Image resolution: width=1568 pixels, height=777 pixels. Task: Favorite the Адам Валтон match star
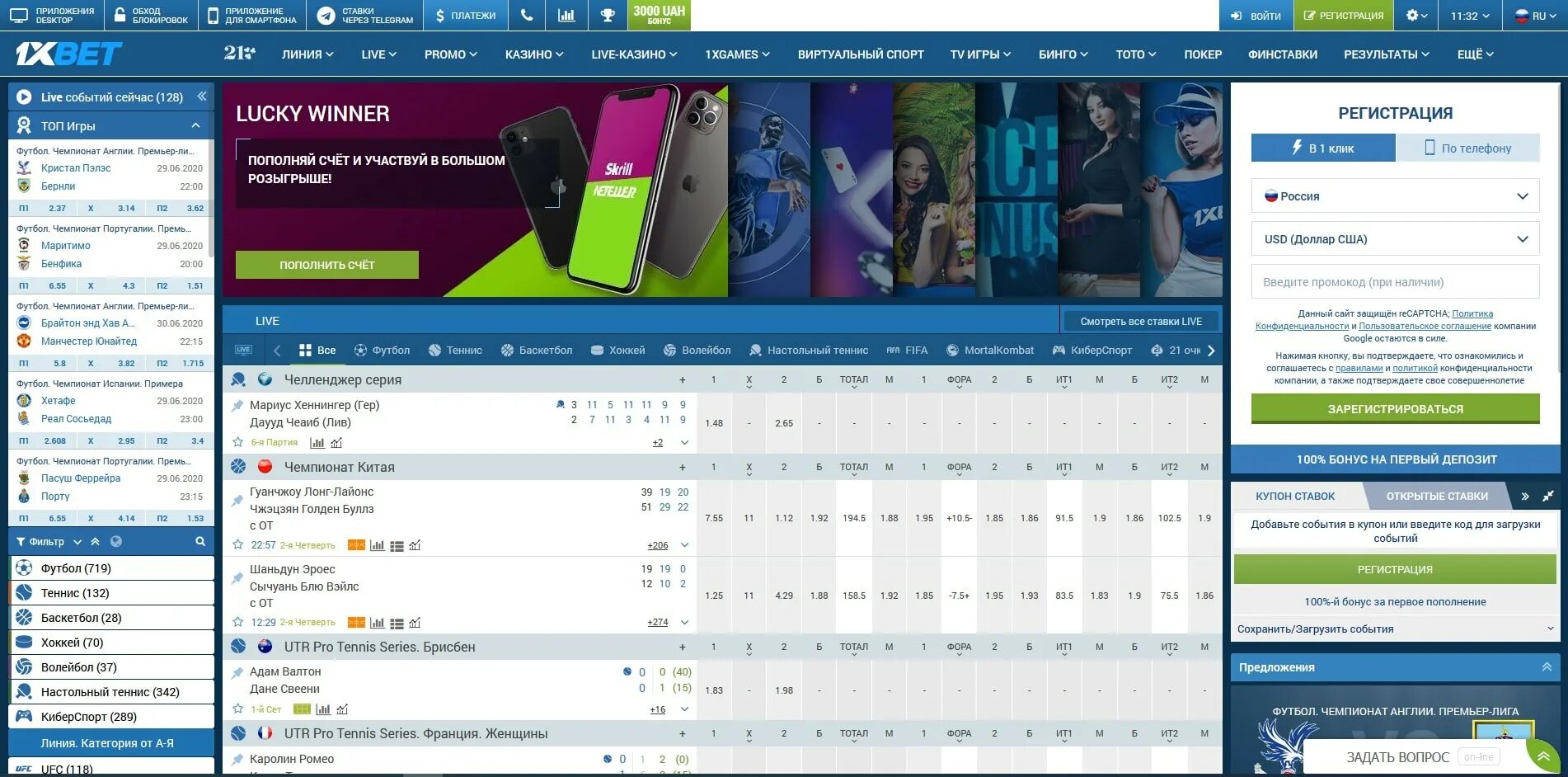pos(238,709)
